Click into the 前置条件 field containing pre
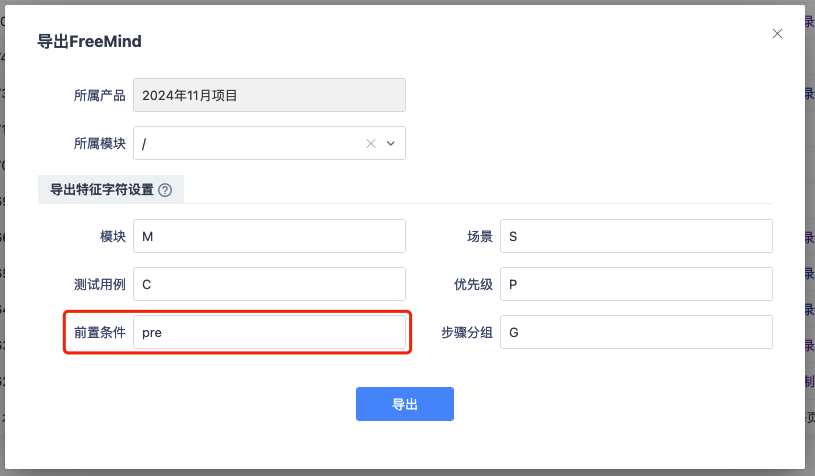Viewport: 815px width, 476px height. pyautogui.click(x=269, y=332)
